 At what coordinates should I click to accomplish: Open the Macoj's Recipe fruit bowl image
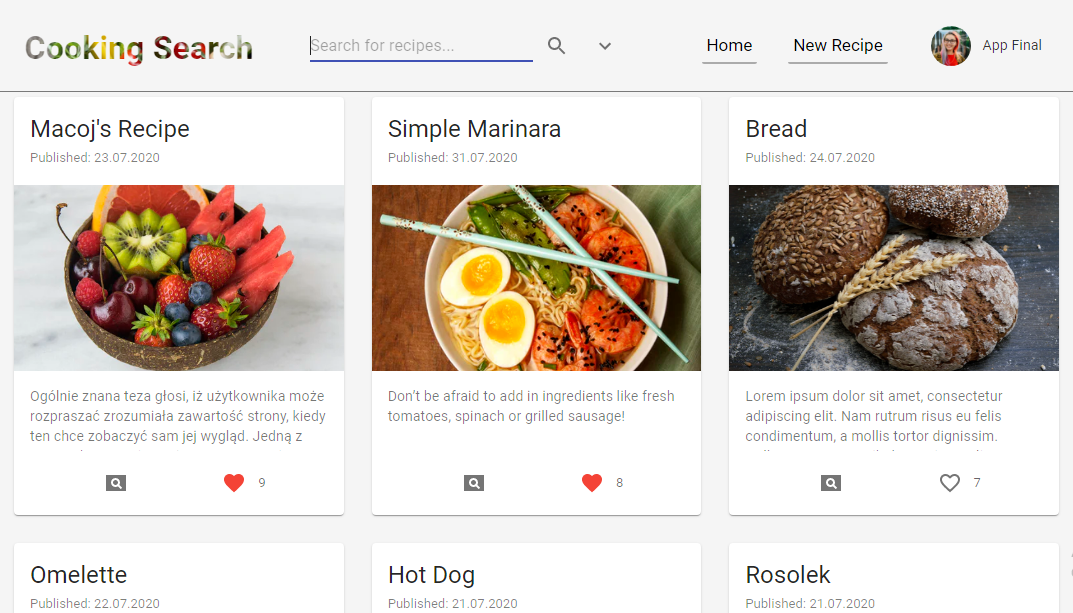(179, 278)
